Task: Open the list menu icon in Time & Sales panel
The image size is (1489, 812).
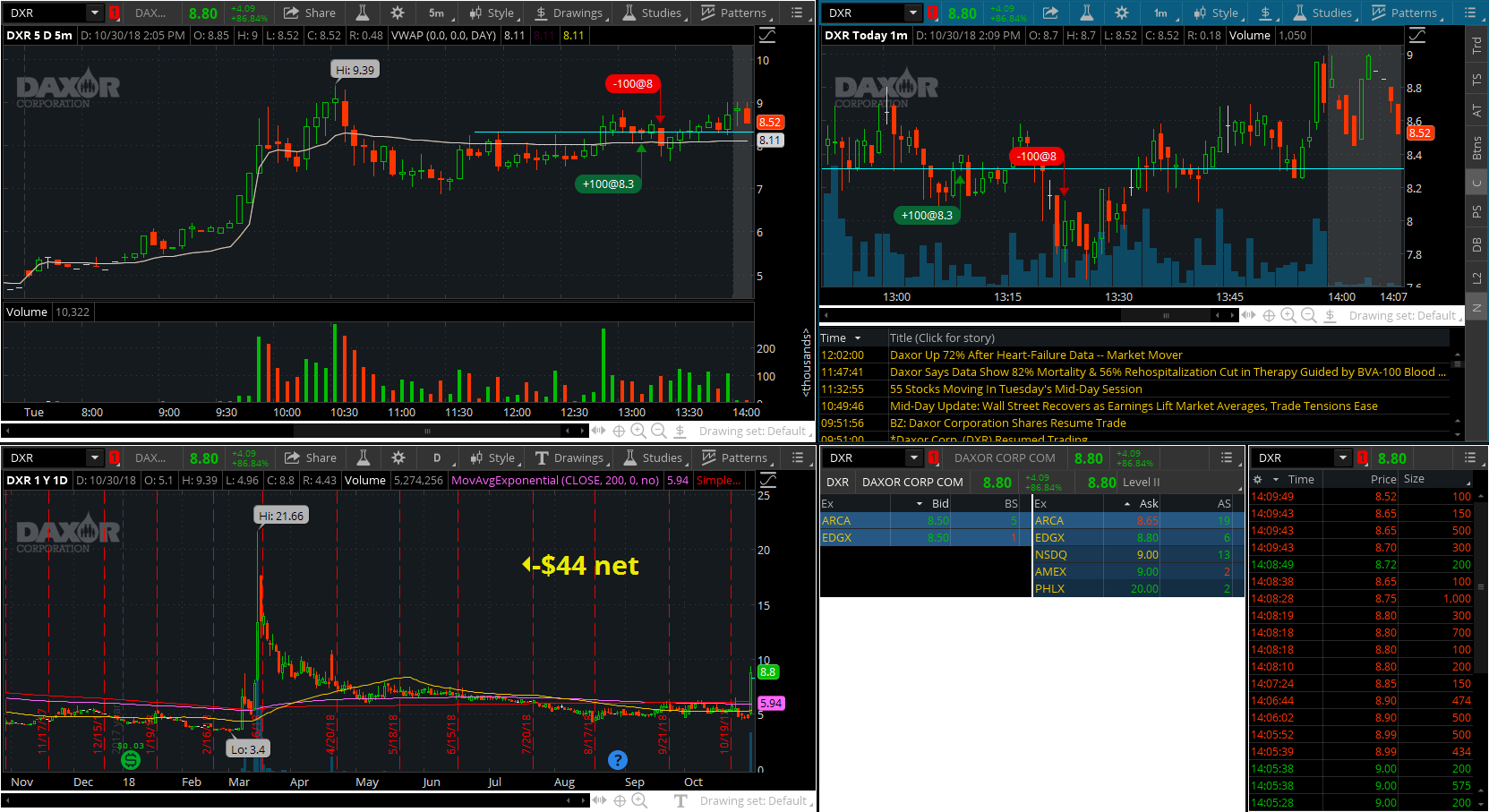Action: pyautogui.click(x=1469, y=457)
